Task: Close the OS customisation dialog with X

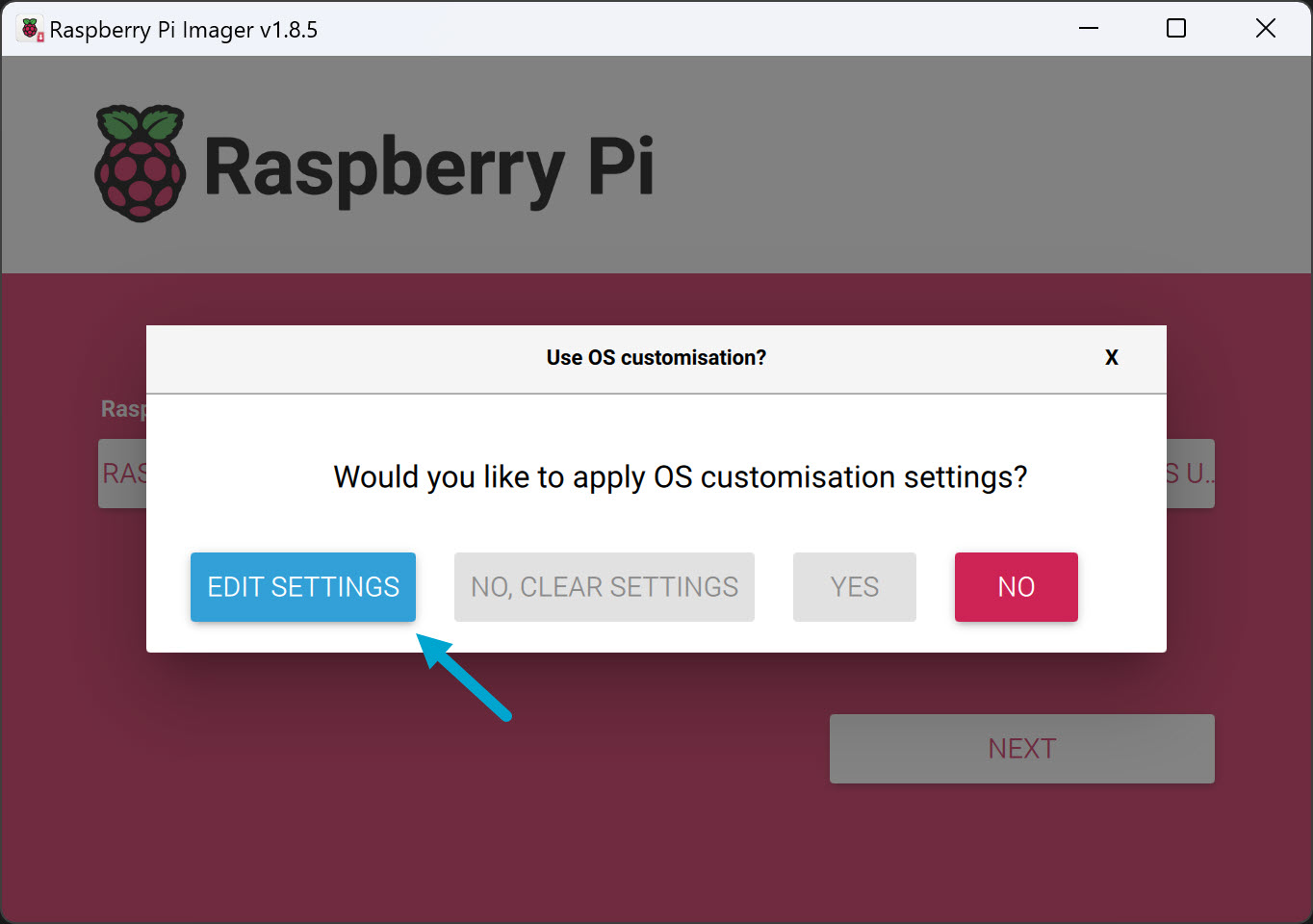Action: tap(1112, 358)
